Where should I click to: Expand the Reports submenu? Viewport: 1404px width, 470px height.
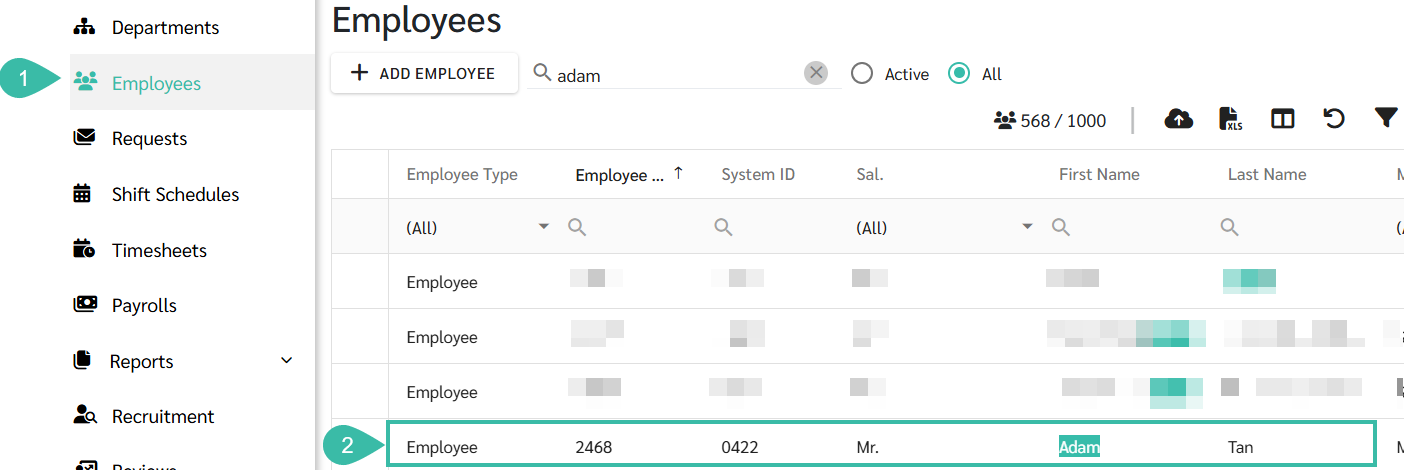(286, 361)
